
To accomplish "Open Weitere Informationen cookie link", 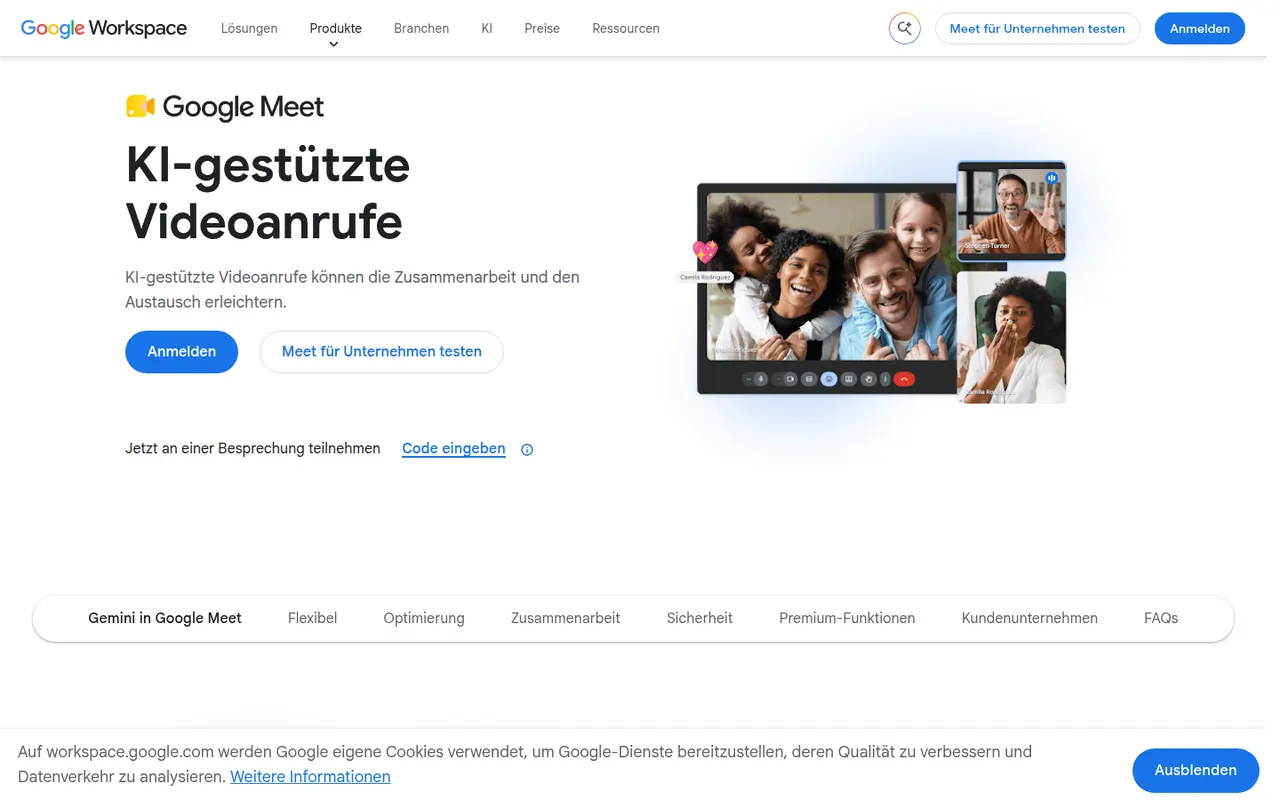I will pos(310,777).
